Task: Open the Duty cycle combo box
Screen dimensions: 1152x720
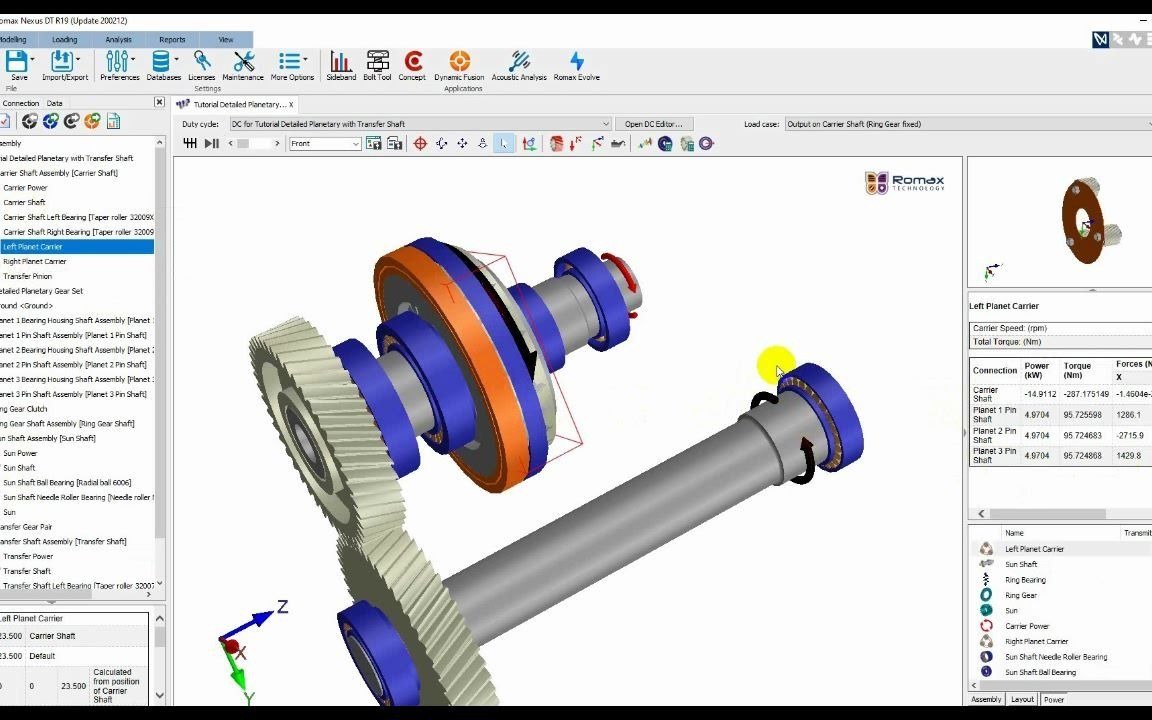Action: [420, 124]
